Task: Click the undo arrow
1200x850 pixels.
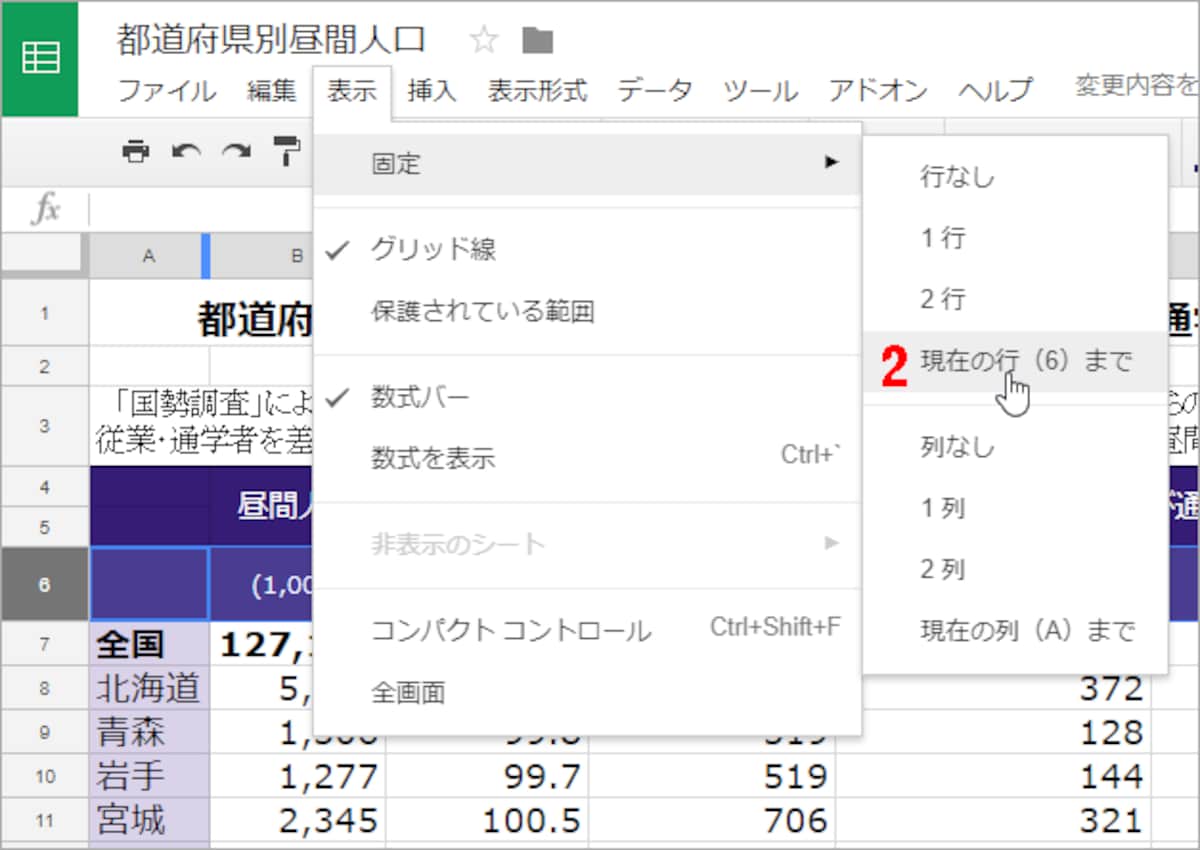Action: 185,151
